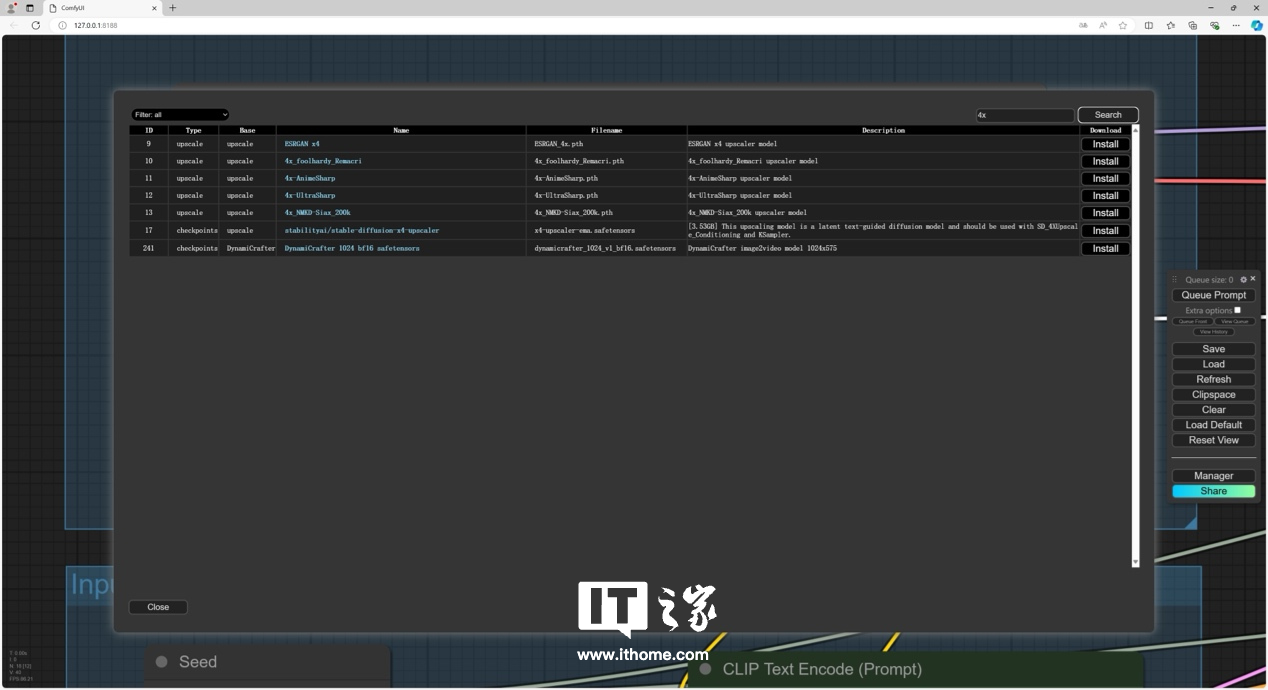Add this page to favorites with the star icon
The image size is (1268, 690).
pos(1123,25)
